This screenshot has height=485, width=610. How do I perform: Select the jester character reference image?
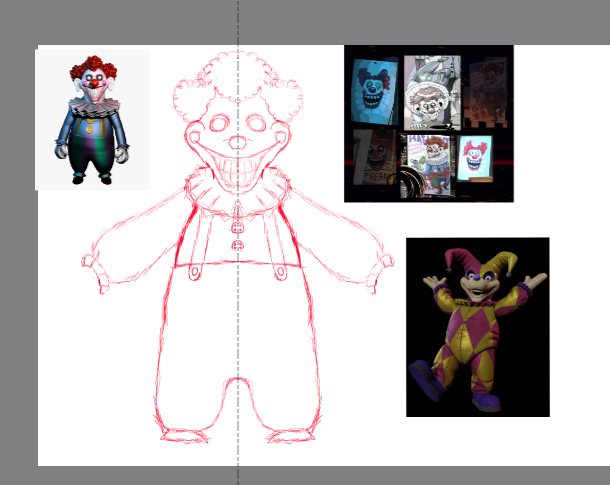[478, 327]
